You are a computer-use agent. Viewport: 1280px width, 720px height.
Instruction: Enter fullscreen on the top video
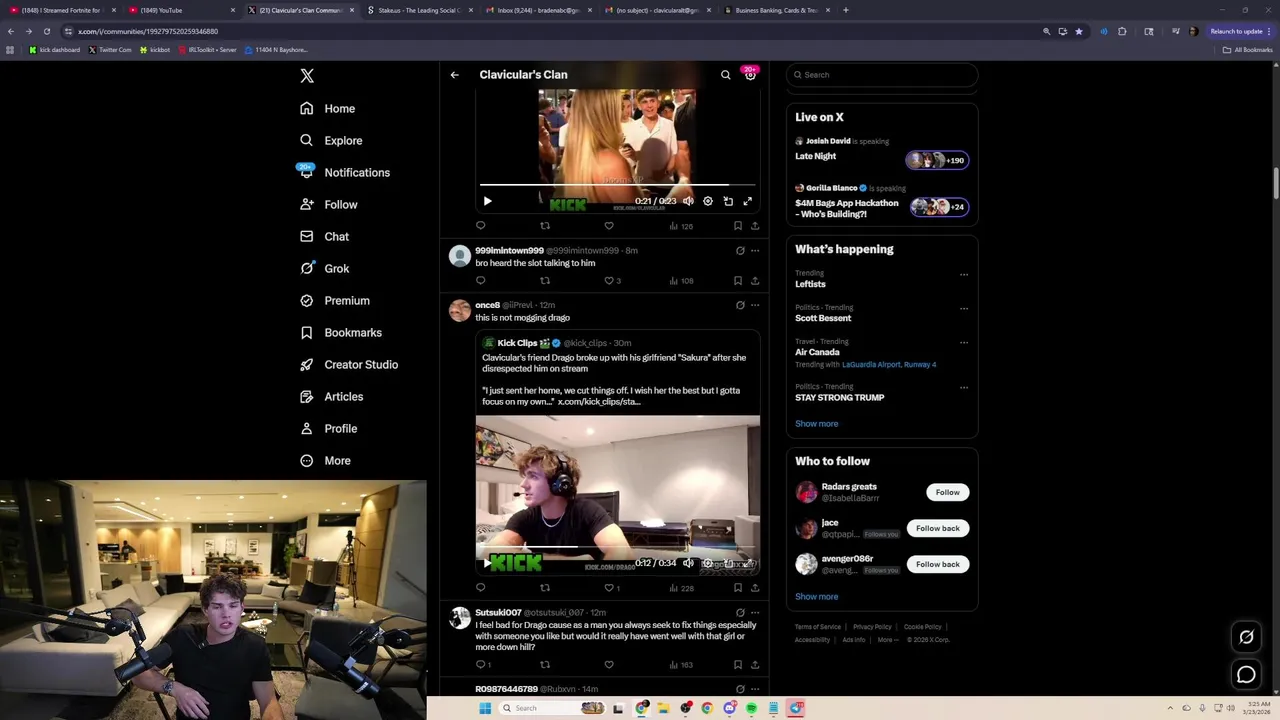pyautogui.click(x=747, y=201)
